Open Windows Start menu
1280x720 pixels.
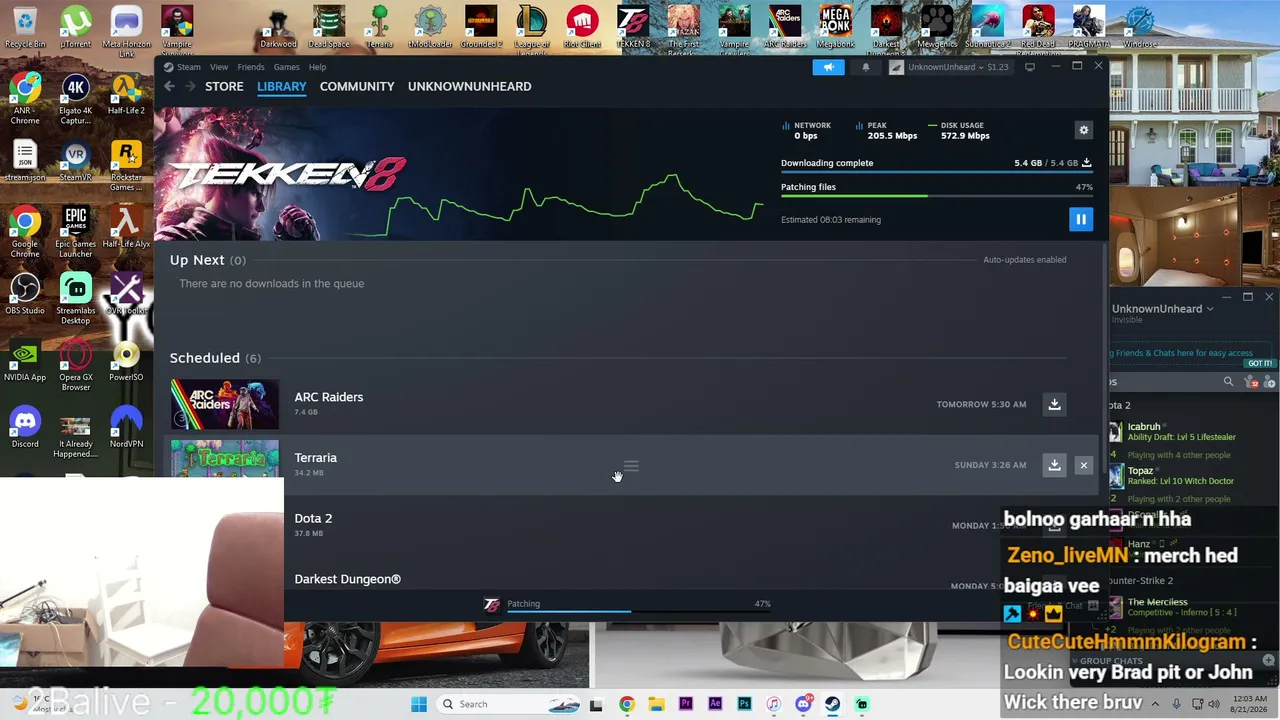click(419, 704)
